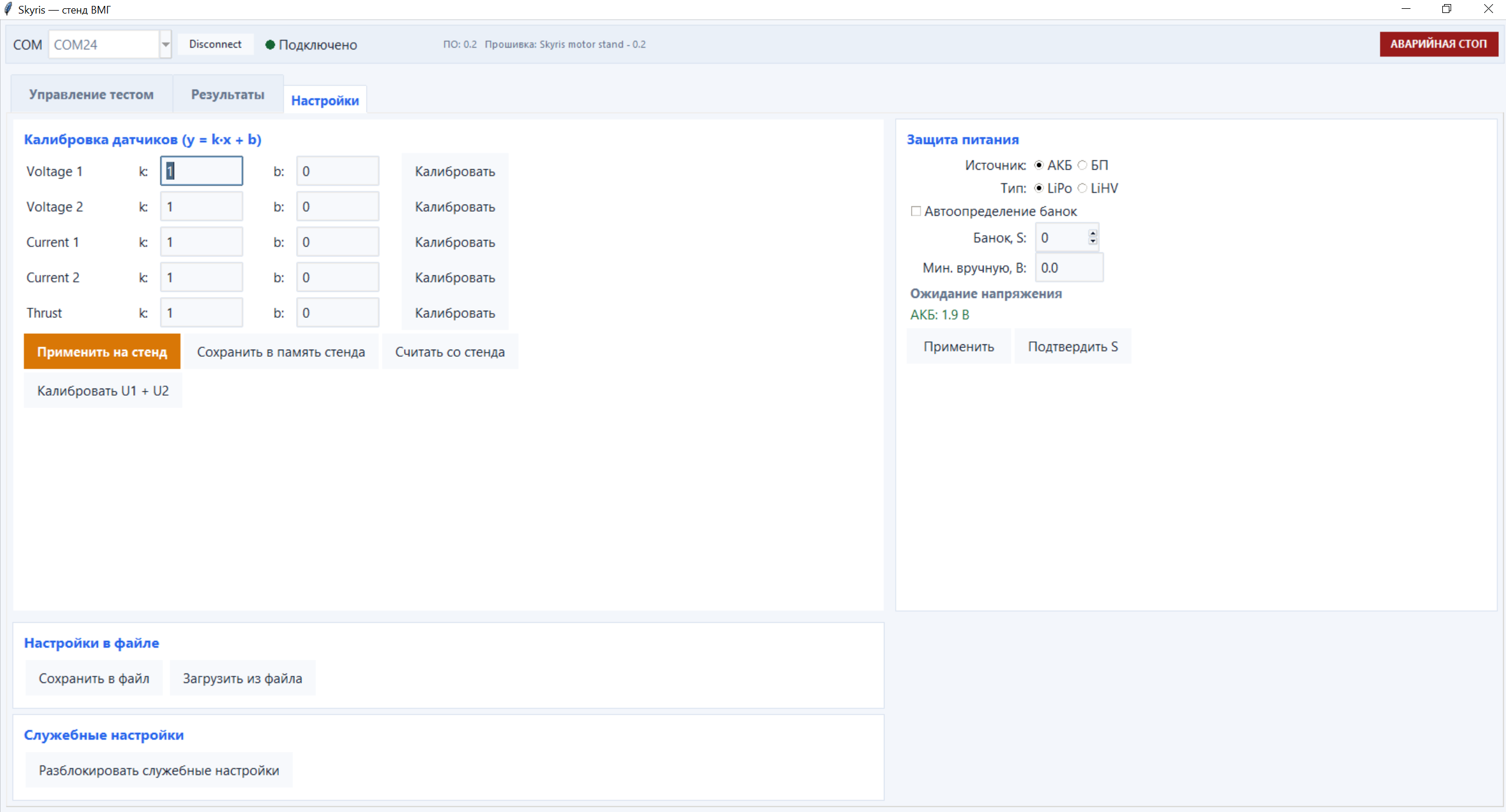Click Считать со стенда button
1506x812 pixels.
(450, 351)
